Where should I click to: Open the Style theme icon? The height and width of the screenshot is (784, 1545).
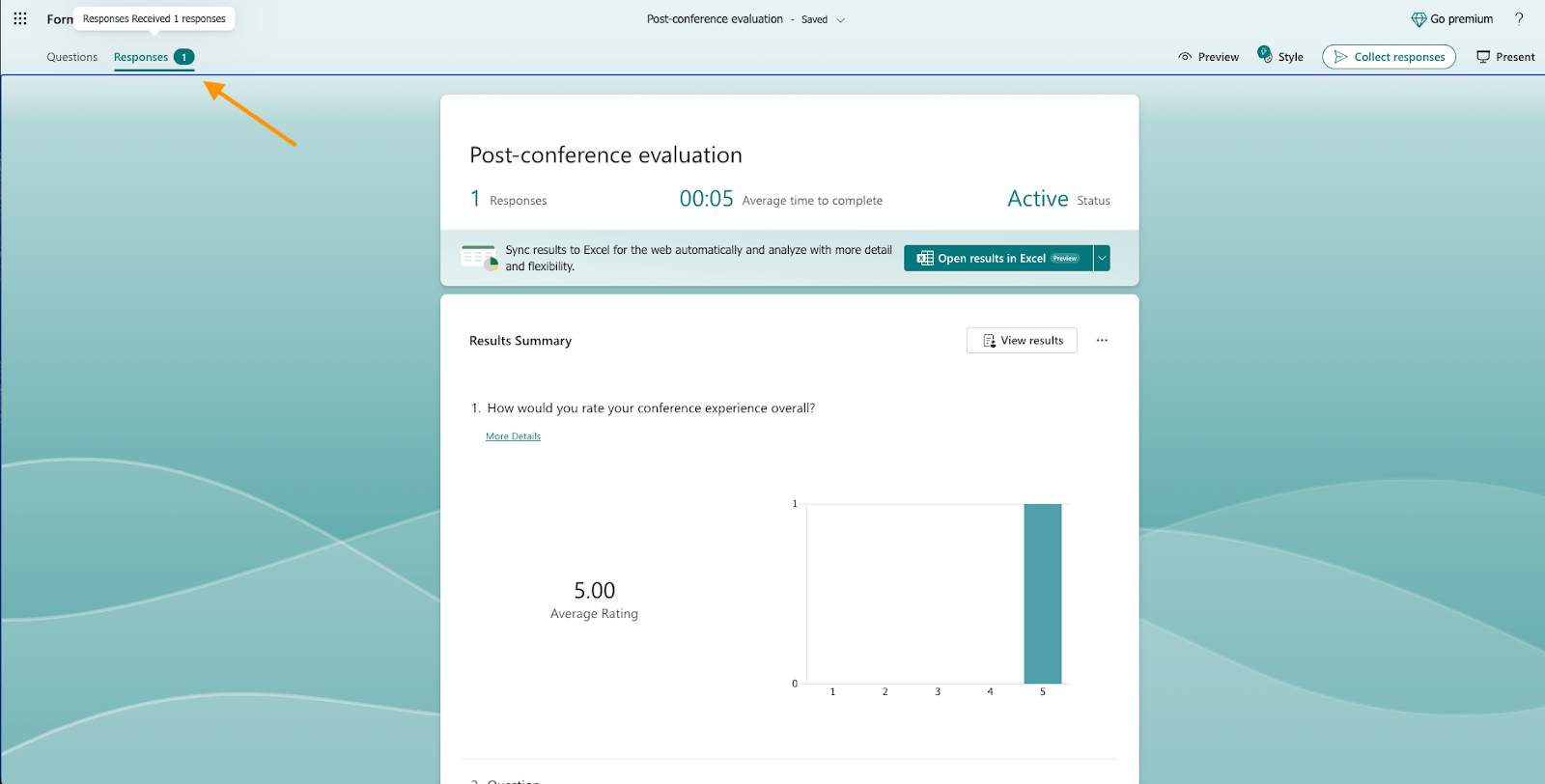(x=1265, y=55)
